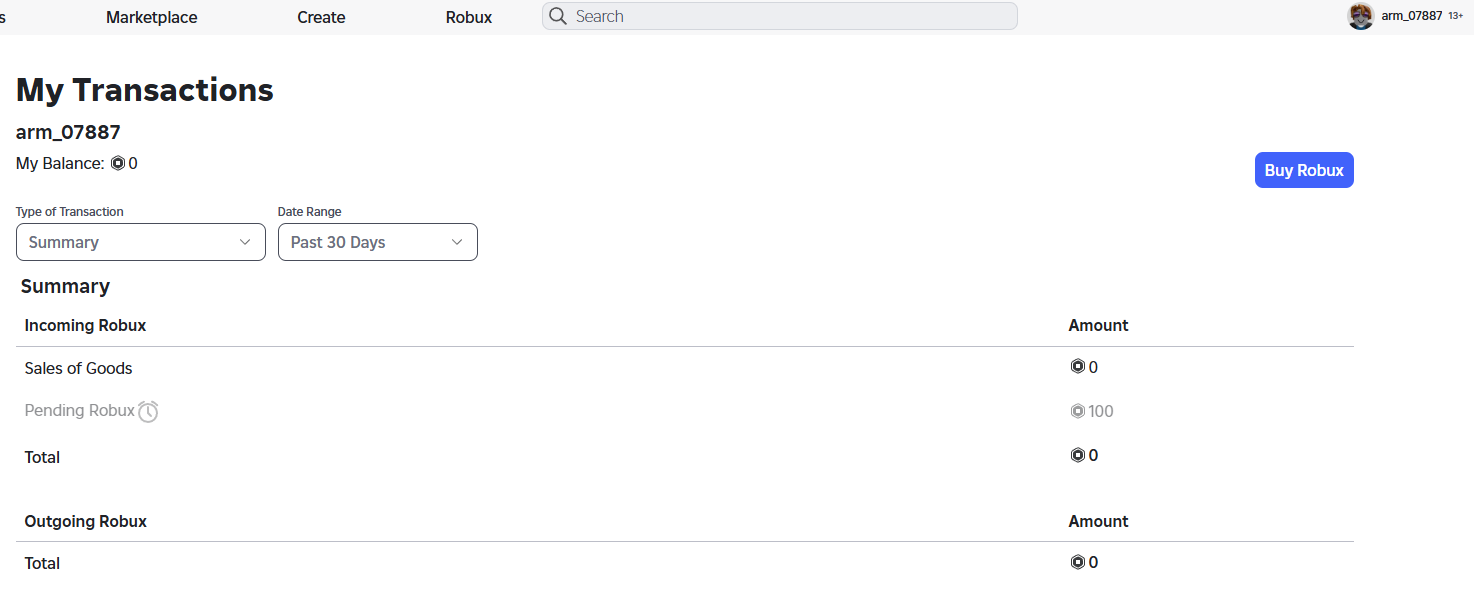1474x598 pixels.
Task: Click the greyed Robux icon beside 100
Action: tap(1077, 411)
